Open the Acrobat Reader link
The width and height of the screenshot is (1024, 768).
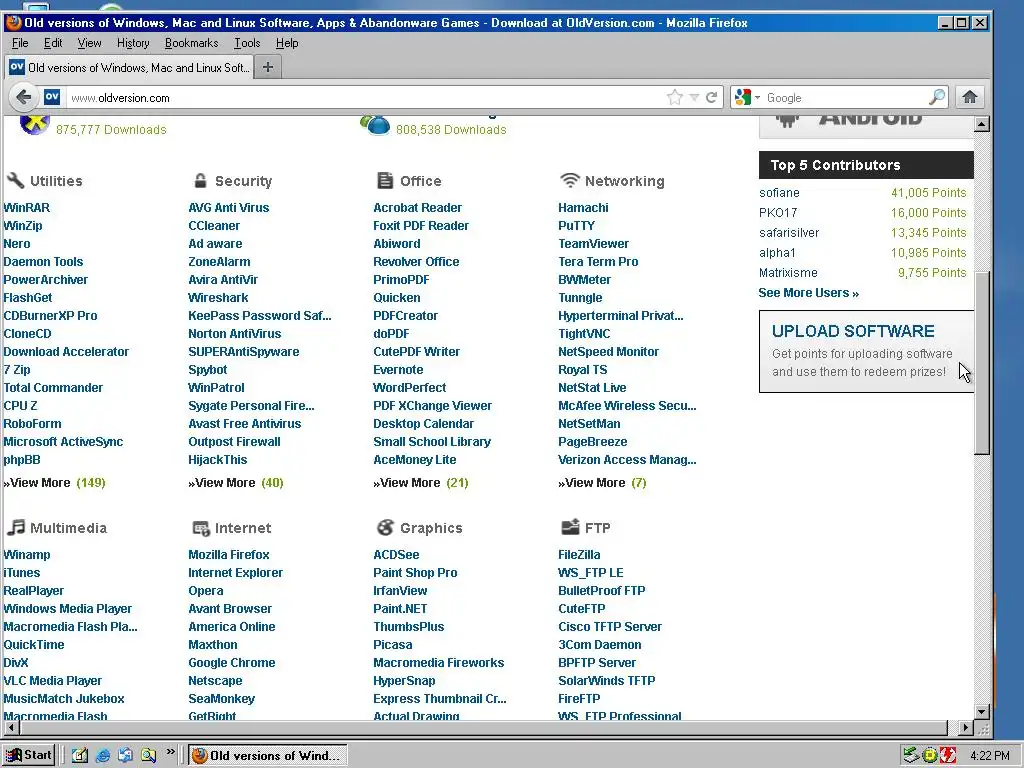417,208
